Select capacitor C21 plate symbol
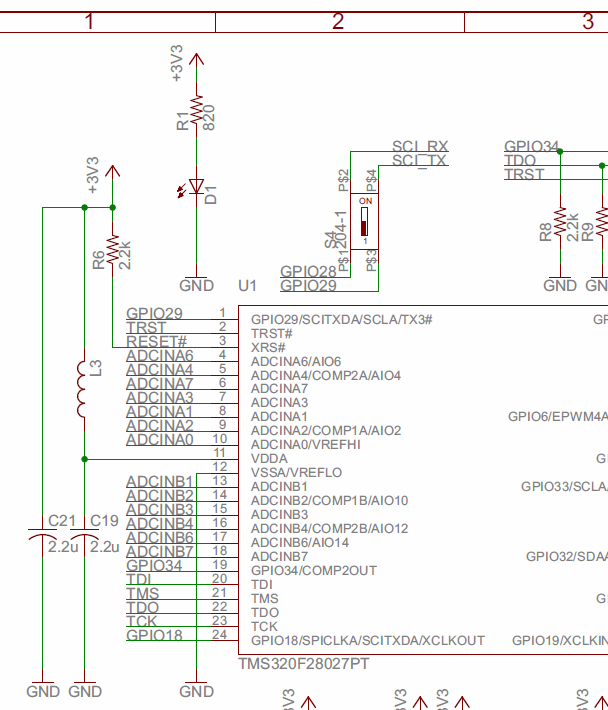 (x=43, y=533)
